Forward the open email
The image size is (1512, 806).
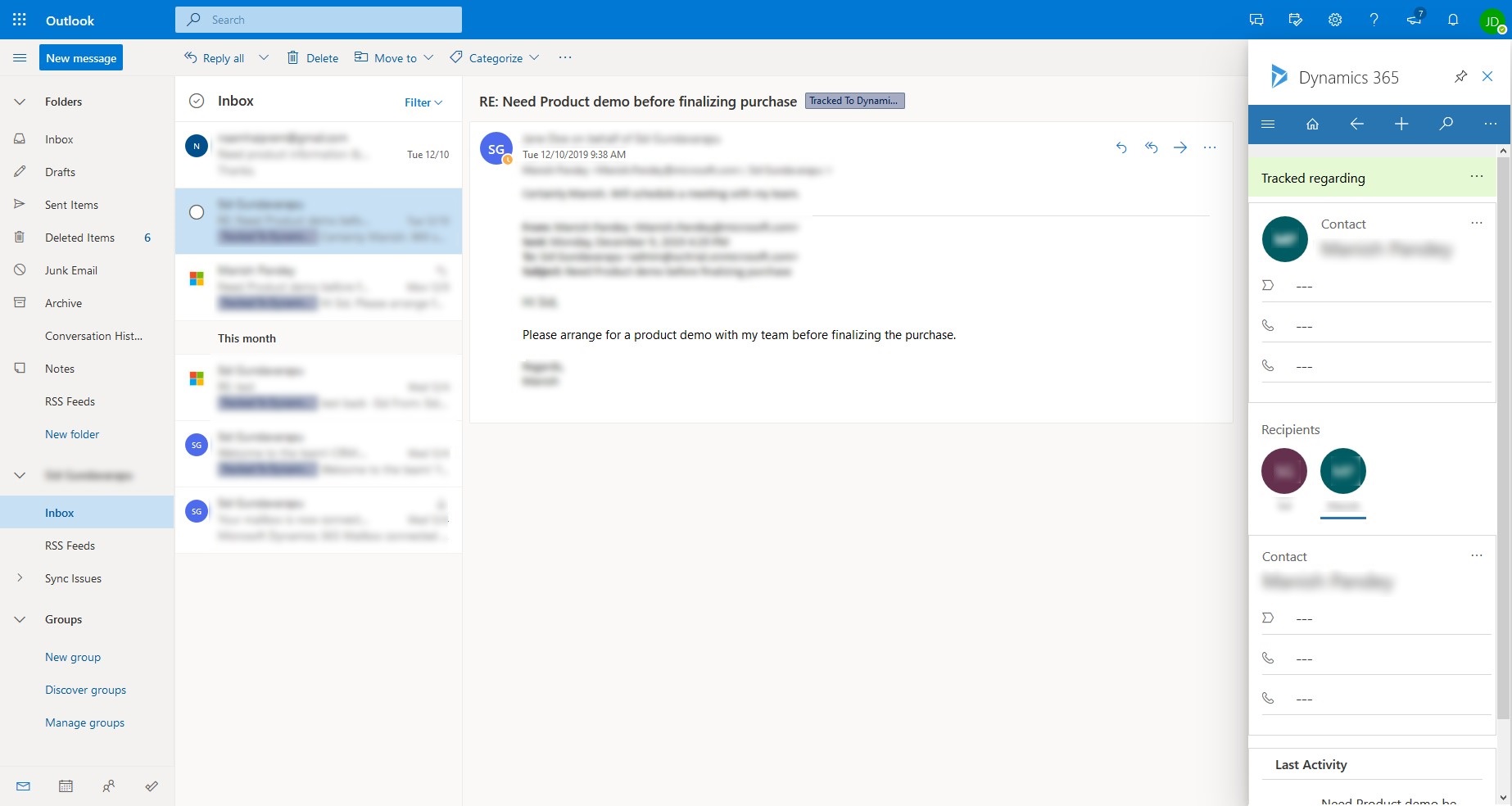pyautogui.click(x=1180, y=147)
